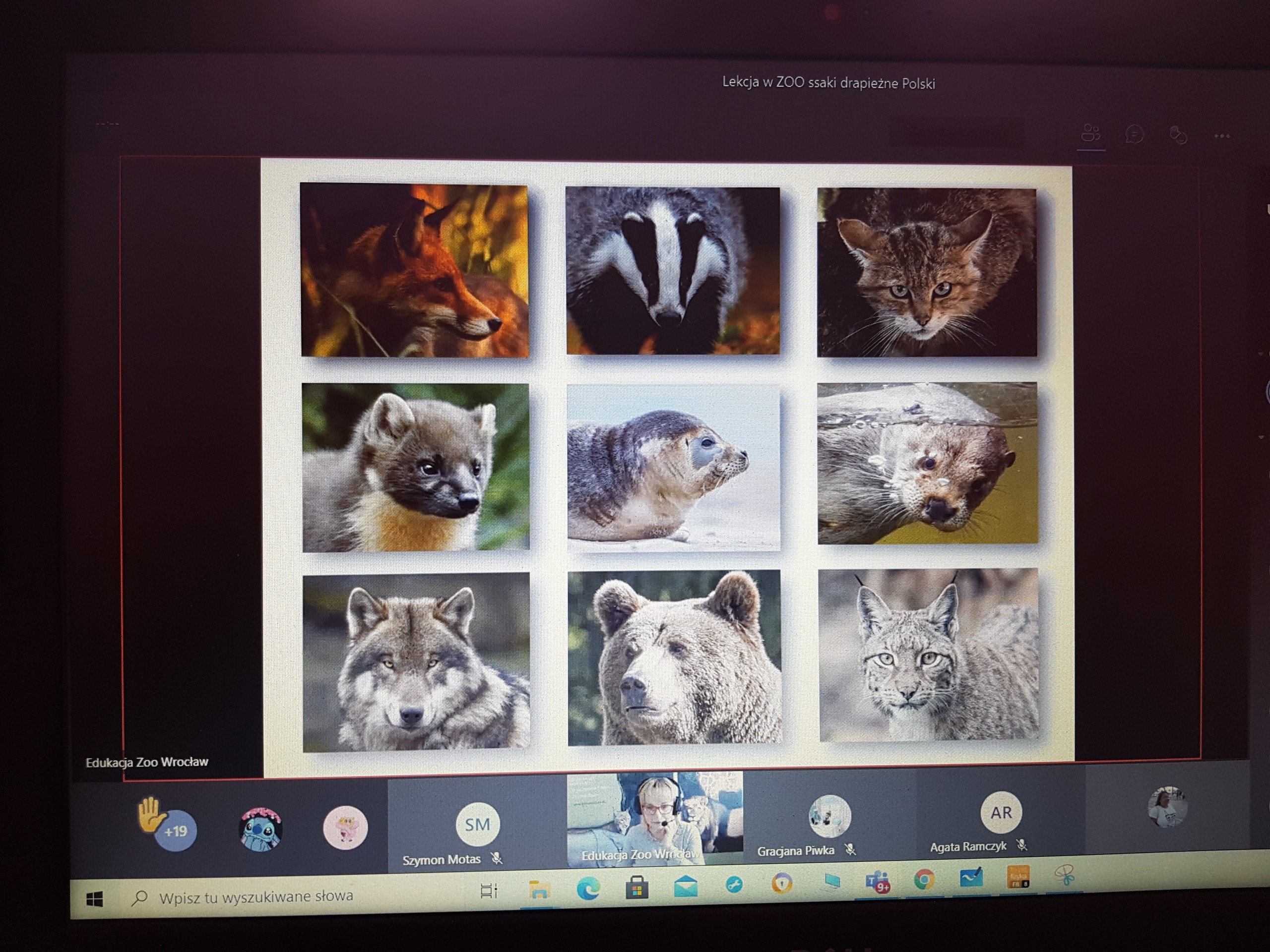Open the raise hand reactions icon
Image resolution: width=1270 pixels, height=952 pixels.
click(x=1178, y=135)
